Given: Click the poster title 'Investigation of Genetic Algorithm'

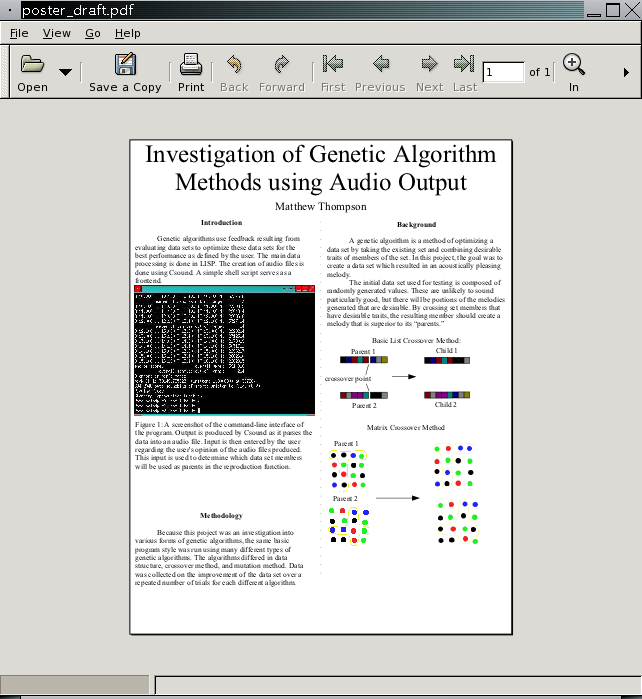Looking at the screenshot, I should click(321, 154).
